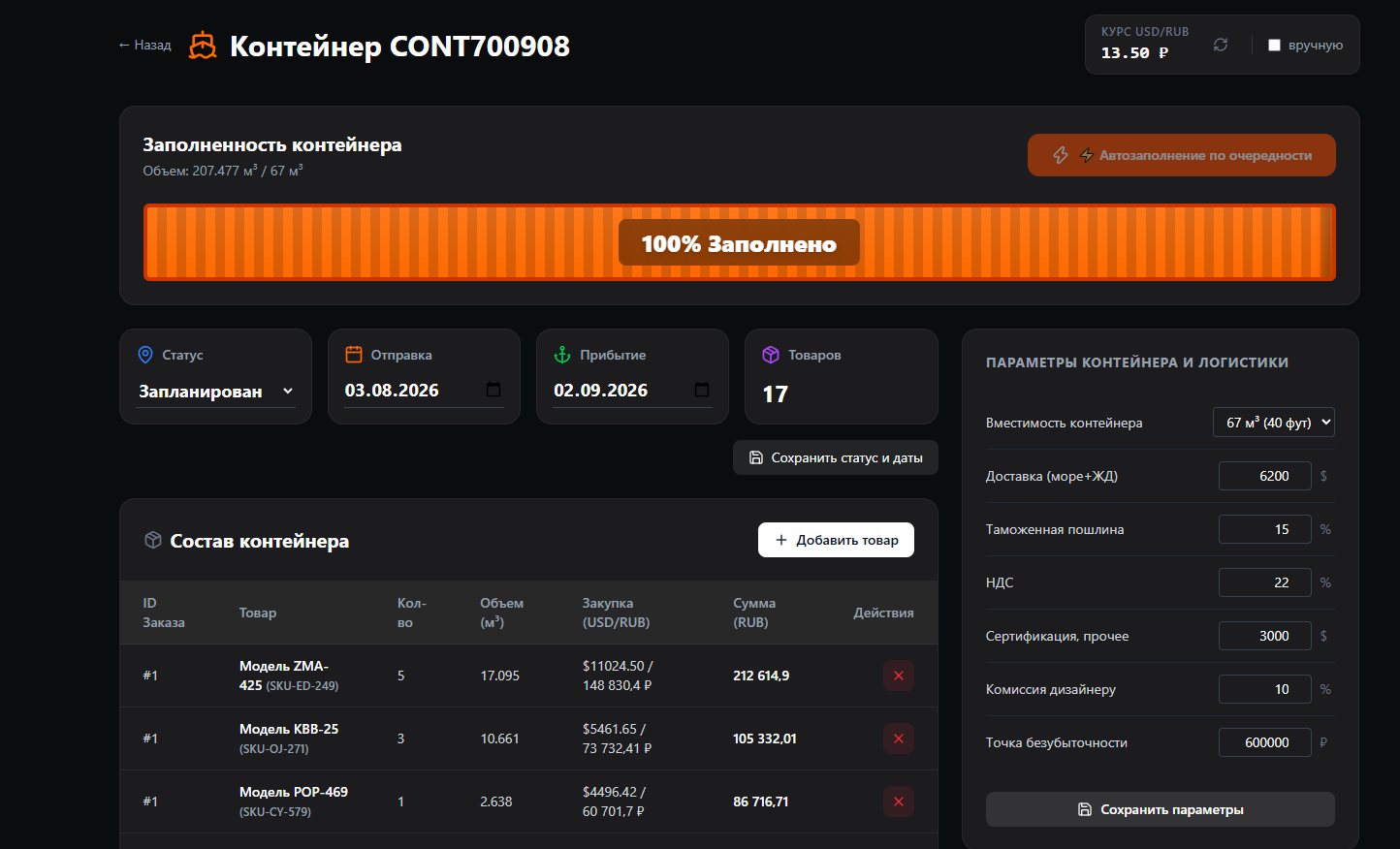This screenshot has height=849, width=1400.
Task: Click Добавить товар button
Action: pos(836,540)
